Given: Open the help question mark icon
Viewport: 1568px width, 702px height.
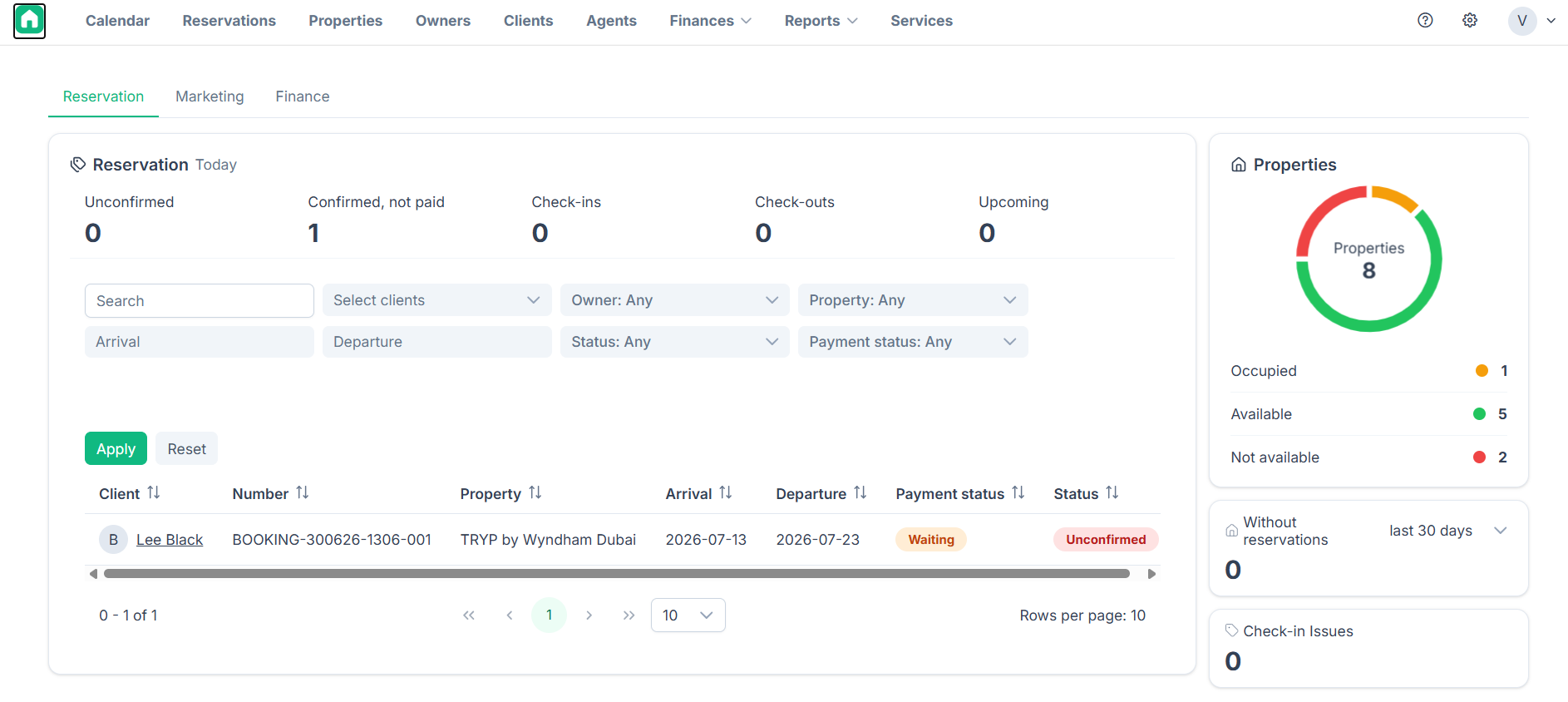Looking at the screenshot, I should (x=1425, y=21).
